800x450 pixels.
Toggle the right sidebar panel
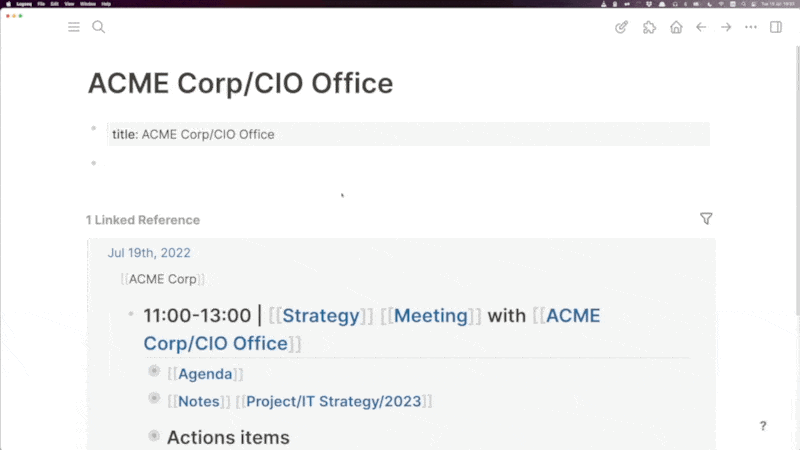pyautogui.click(x=776, y=27)
